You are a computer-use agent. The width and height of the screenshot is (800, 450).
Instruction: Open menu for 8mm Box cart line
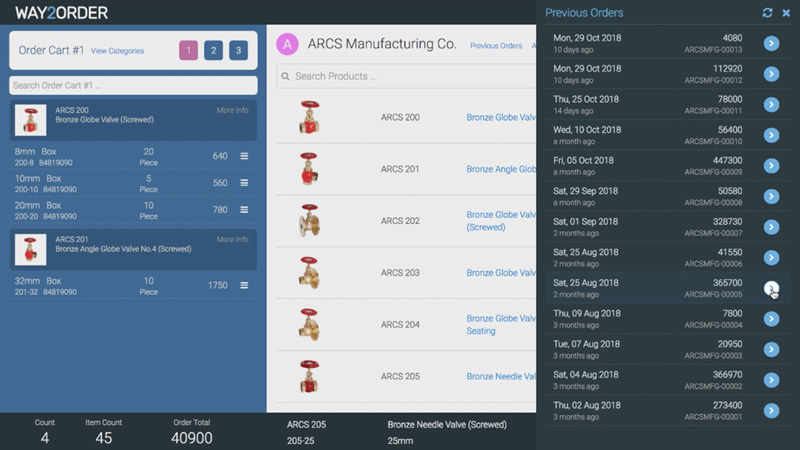[x=244, y=156]
